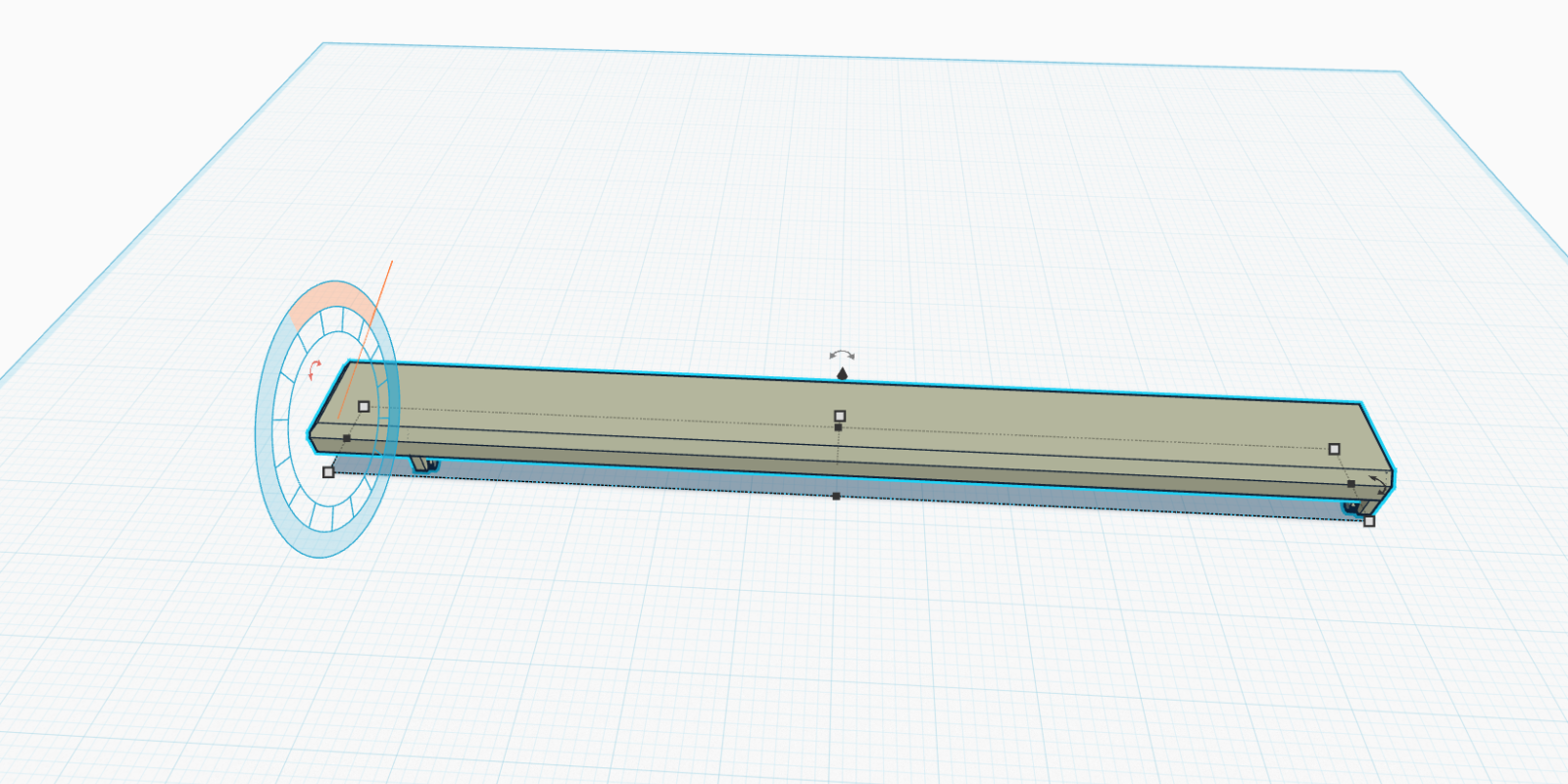This screenshot has width=1568, height=784.
Task: Click the white corner handle at the footprint's front-left corner
Action: coord(328,472)
